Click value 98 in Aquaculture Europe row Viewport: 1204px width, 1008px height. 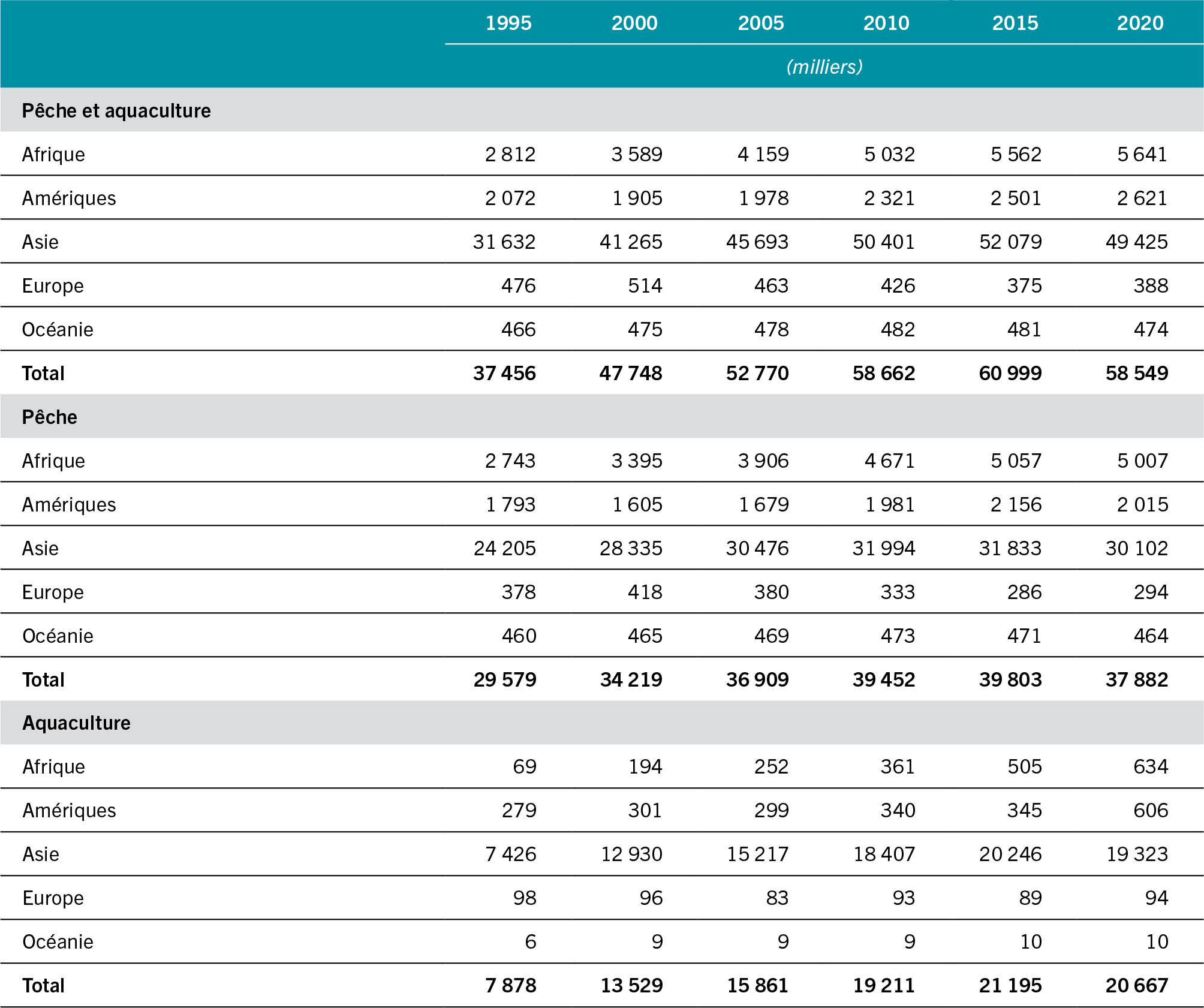[525, 898]
